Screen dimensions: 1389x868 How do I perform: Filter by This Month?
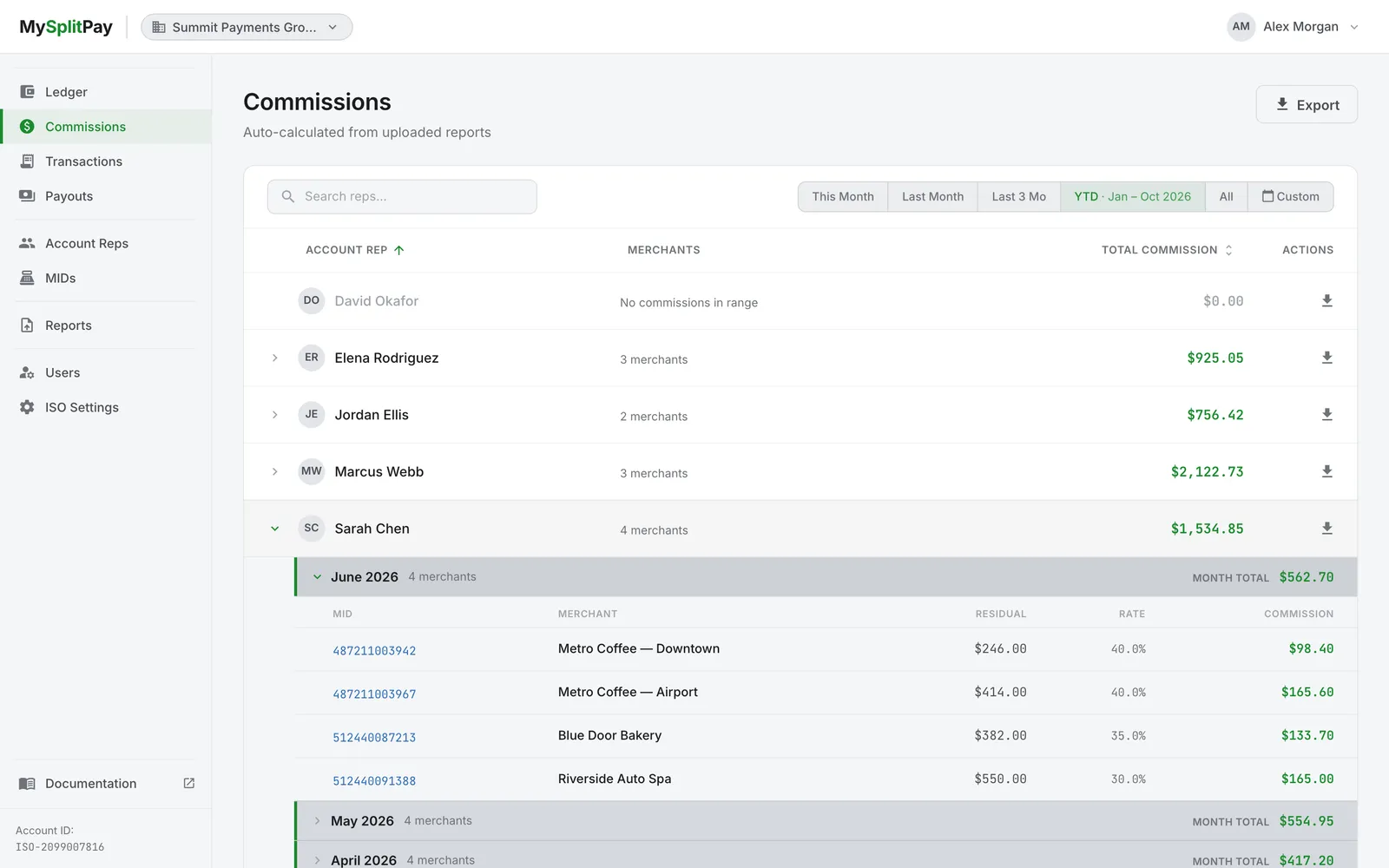[x=843, y=196]
